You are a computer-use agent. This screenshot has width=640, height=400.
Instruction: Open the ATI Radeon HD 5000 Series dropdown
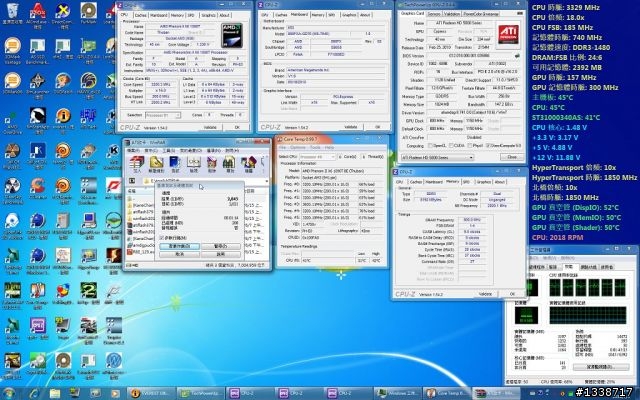[437, 157]
